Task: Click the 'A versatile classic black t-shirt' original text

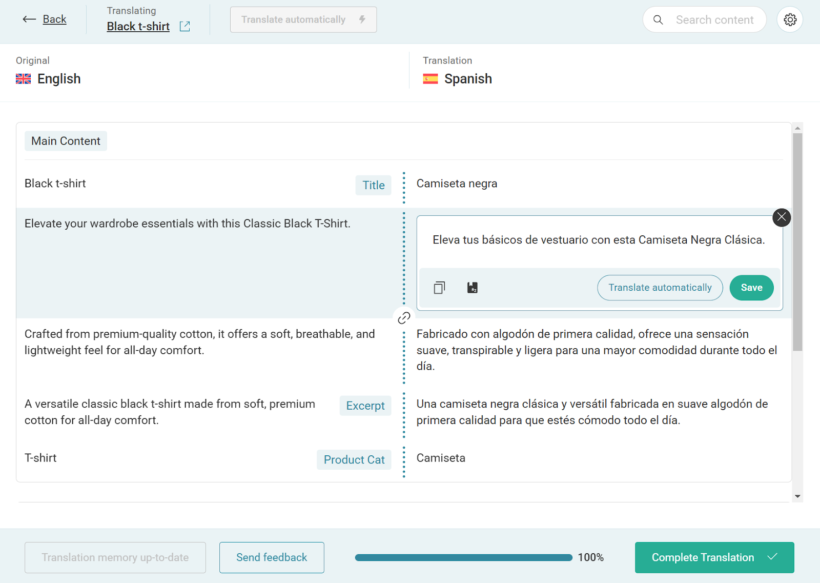Action: click(170, 412)
